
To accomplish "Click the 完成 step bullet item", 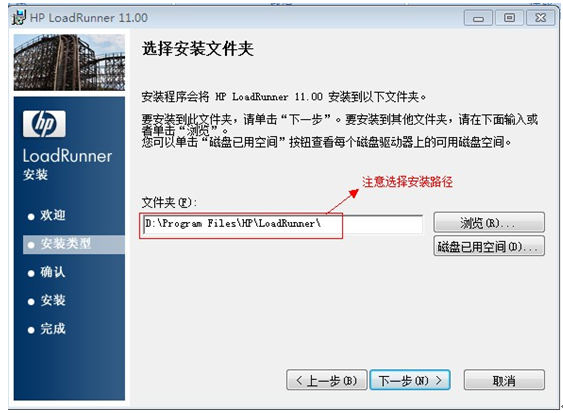I will point(47,329).
